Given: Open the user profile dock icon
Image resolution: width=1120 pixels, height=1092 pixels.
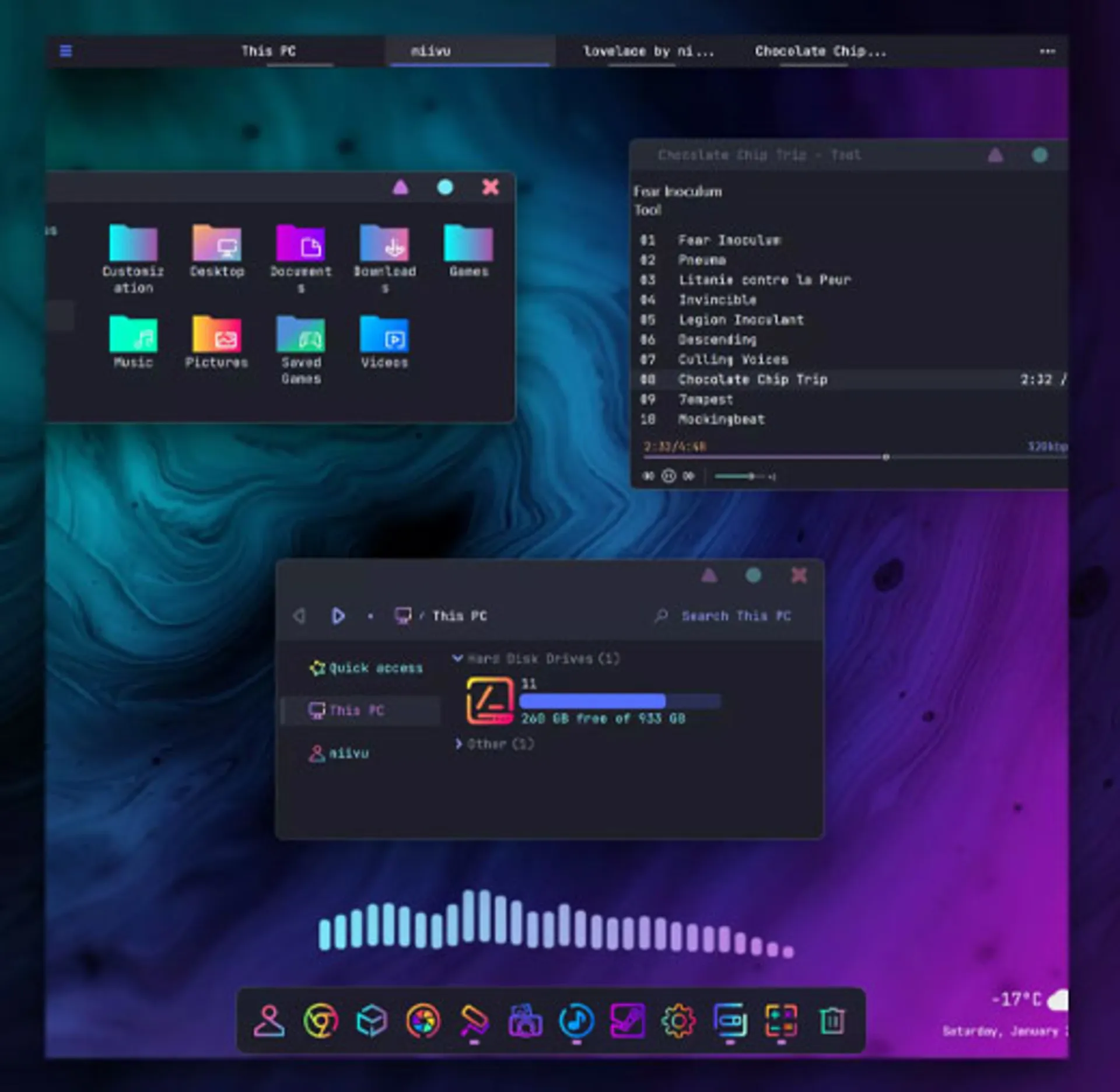Looking at the screenshot, I should click(269, 1021).
